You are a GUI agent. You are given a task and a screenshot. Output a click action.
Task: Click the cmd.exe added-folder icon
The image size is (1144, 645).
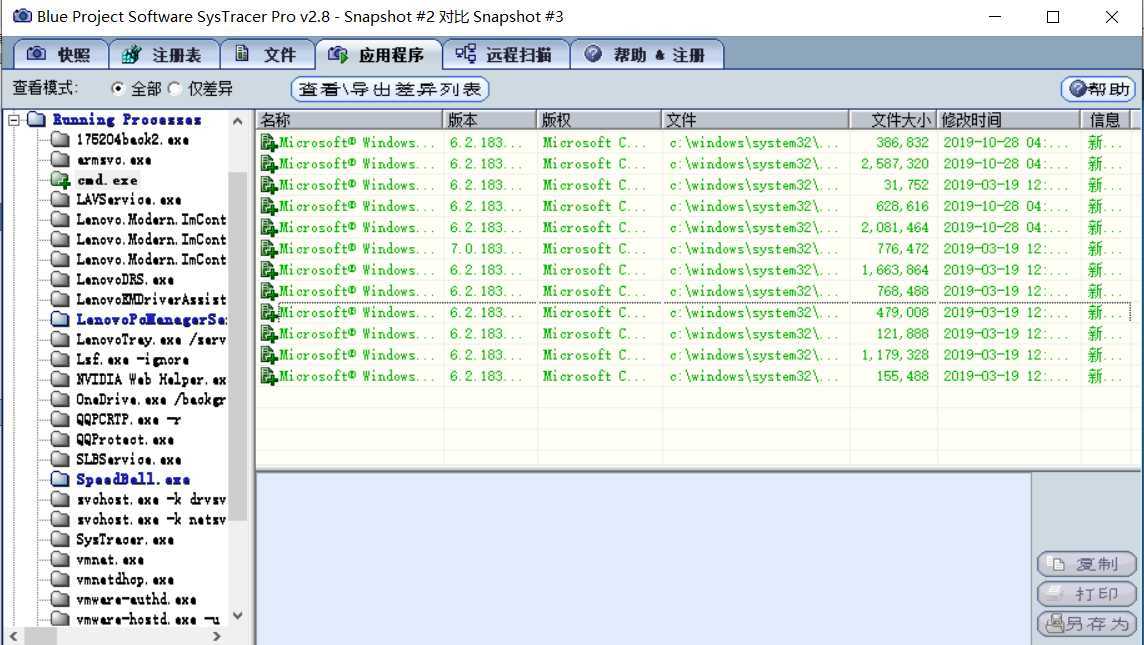[61, 179]
